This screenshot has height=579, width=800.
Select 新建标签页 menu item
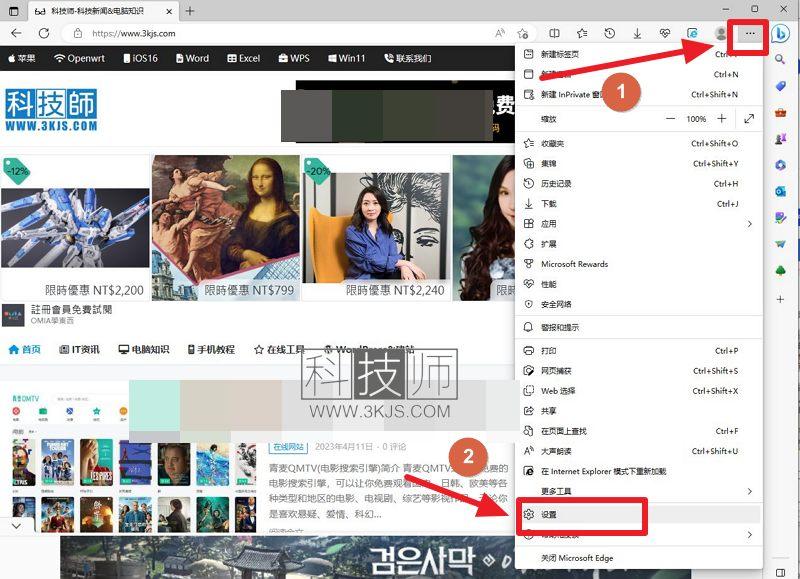tap(638, 54)
